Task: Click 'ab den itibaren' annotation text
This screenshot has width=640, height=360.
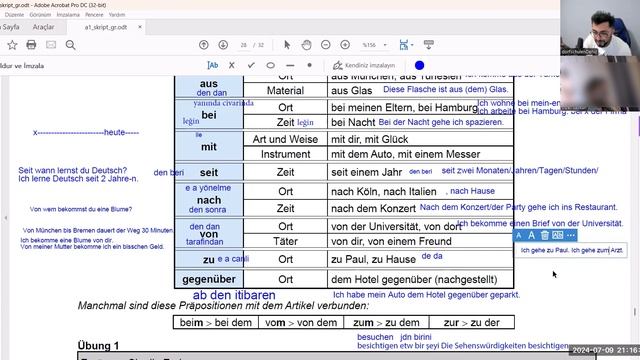Action: [x=234, y=295]
